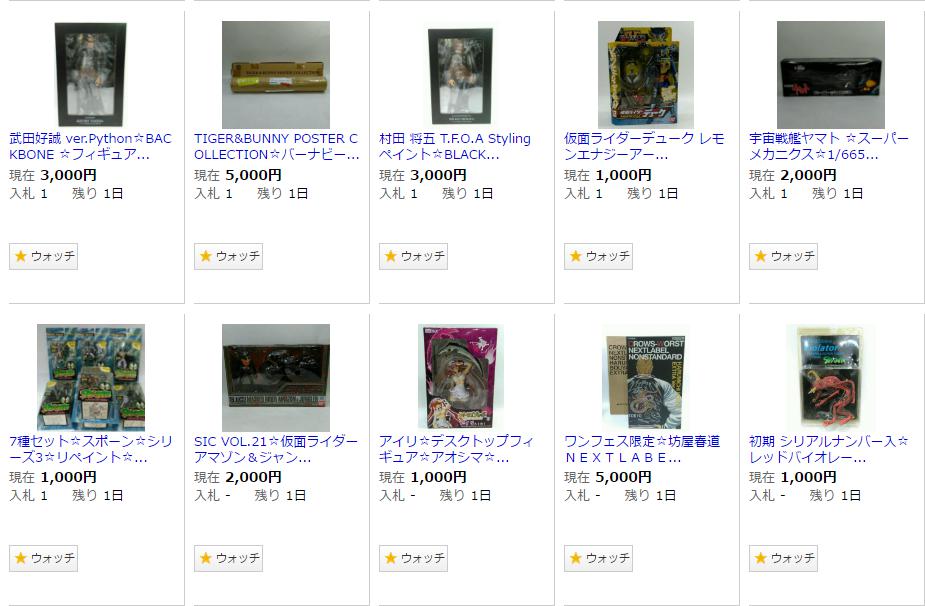Open 宇宙戦艦ヤマト スーパーメカニクス title link
The height and width of the screenshot is (606, 925).
[829, 146]
